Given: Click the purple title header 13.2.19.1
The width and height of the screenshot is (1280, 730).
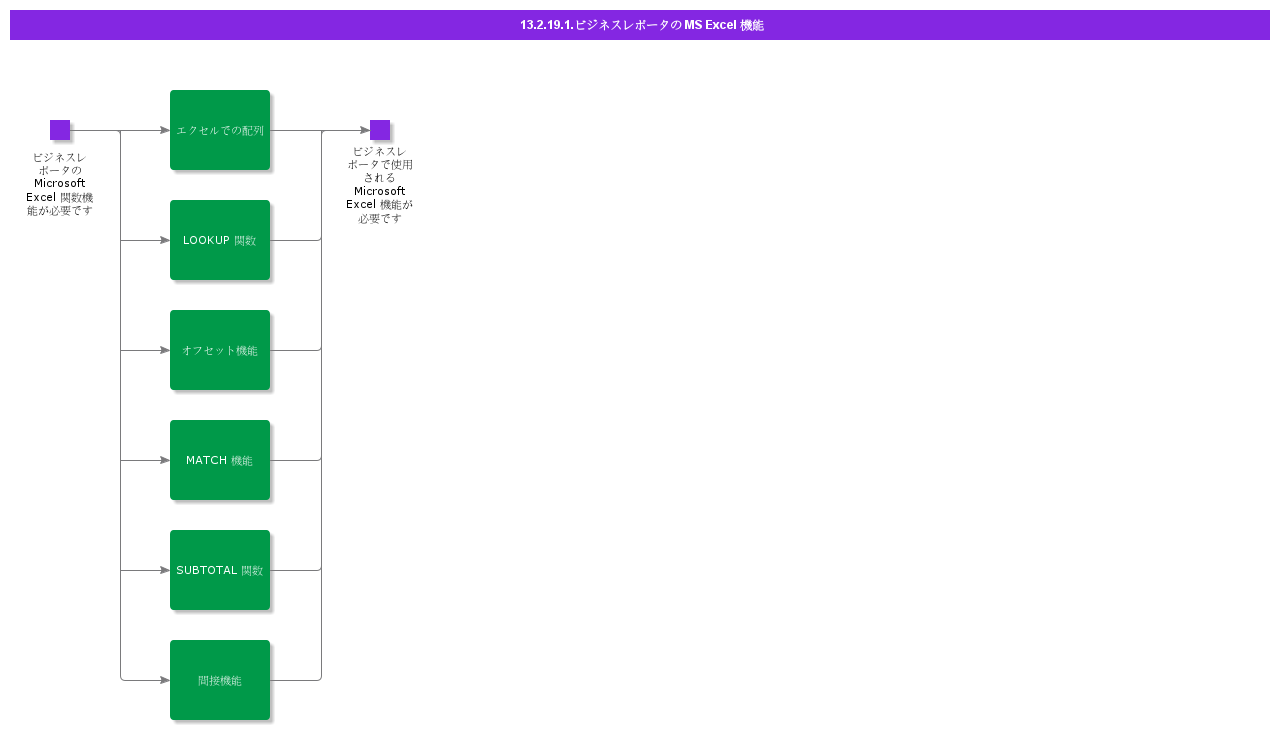Looking at the screenshot, I should coord(640,25).
